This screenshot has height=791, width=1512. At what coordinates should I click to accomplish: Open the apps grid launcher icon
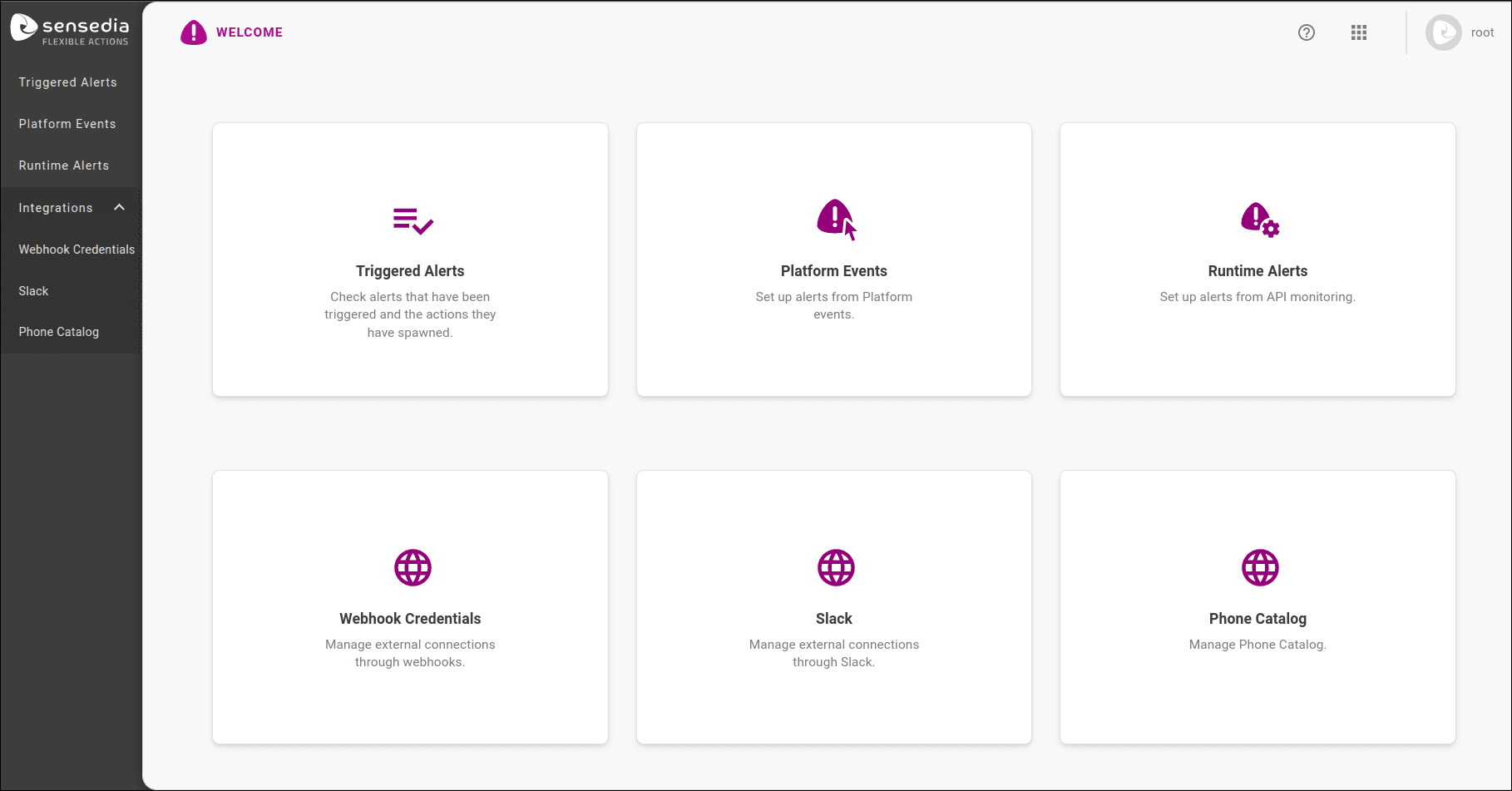click(1358, 32)
